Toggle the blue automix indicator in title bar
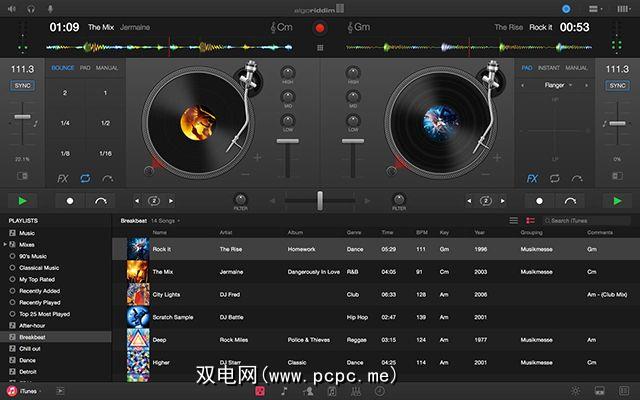Screen dimensions: 640x400 click(x=566, y=9)
